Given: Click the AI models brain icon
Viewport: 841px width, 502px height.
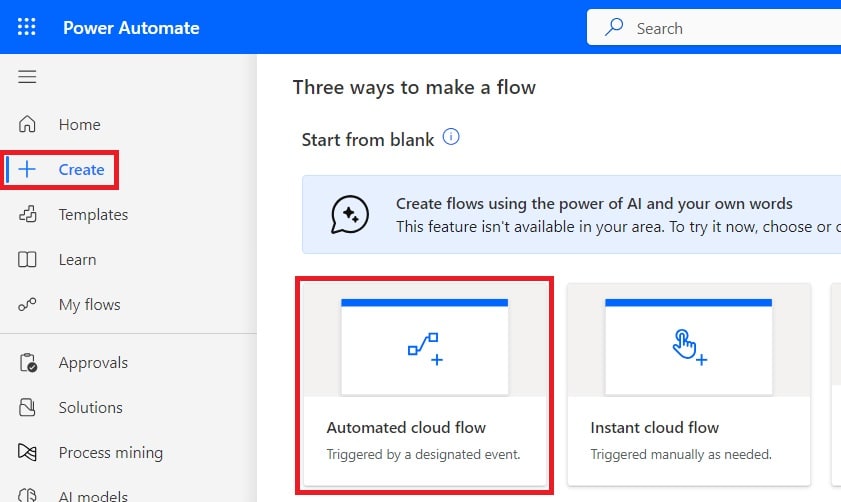Looking at the screenshot, I should (x=27, y=495).
